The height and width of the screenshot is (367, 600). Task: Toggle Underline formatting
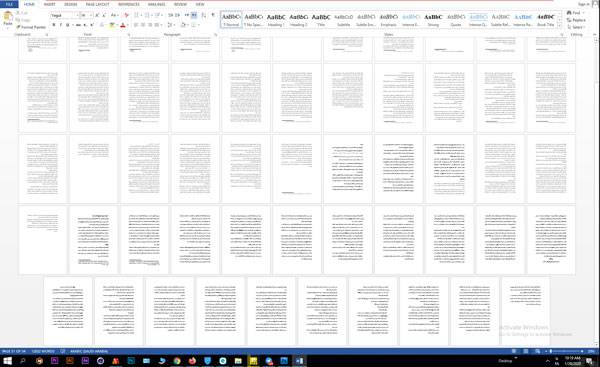68,25
